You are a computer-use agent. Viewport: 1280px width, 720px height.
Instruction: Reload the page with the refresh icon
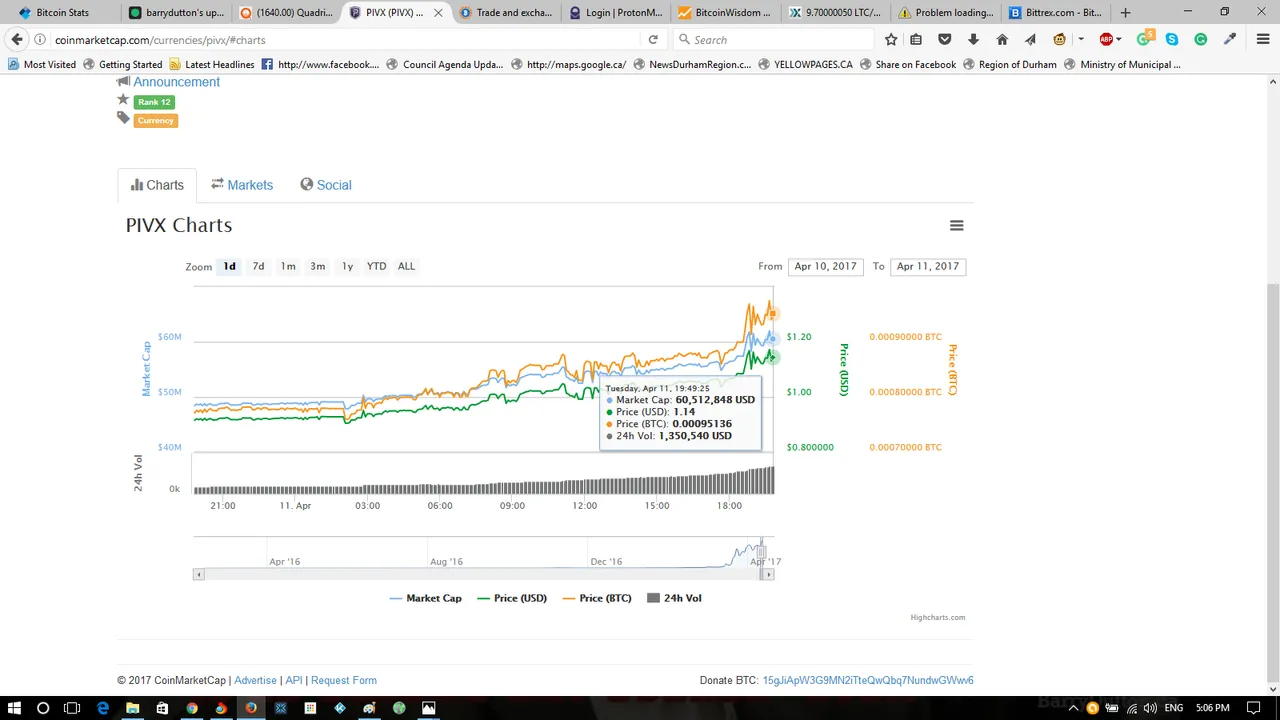click(653, 40)
